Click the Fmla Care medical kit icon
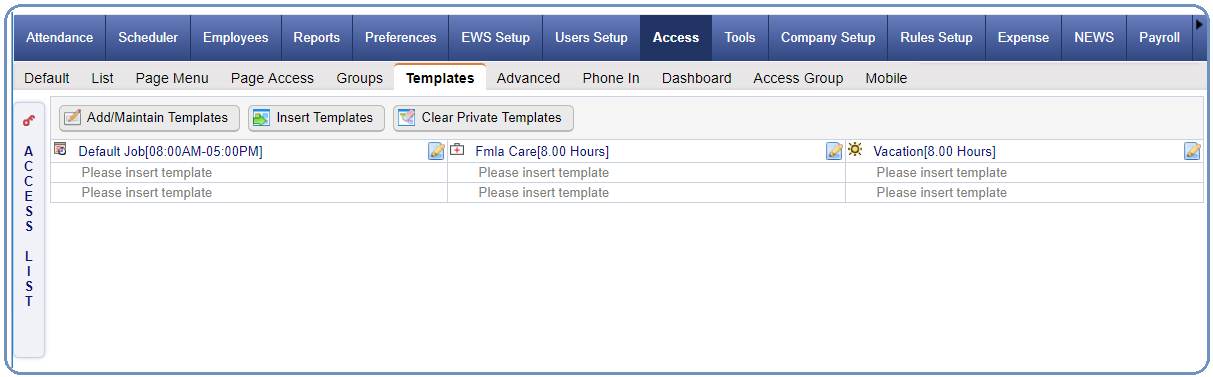The image size is (1213, 377). point(457,150)
